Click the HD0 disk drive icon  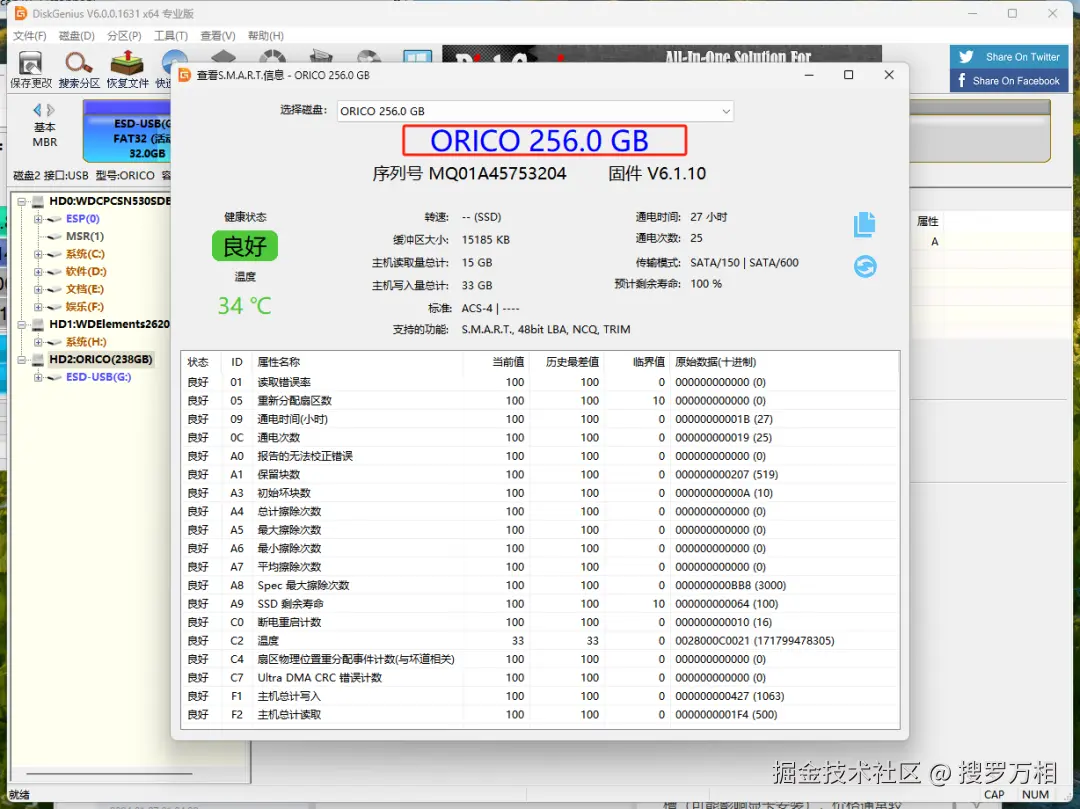click(x=39, y=202)
